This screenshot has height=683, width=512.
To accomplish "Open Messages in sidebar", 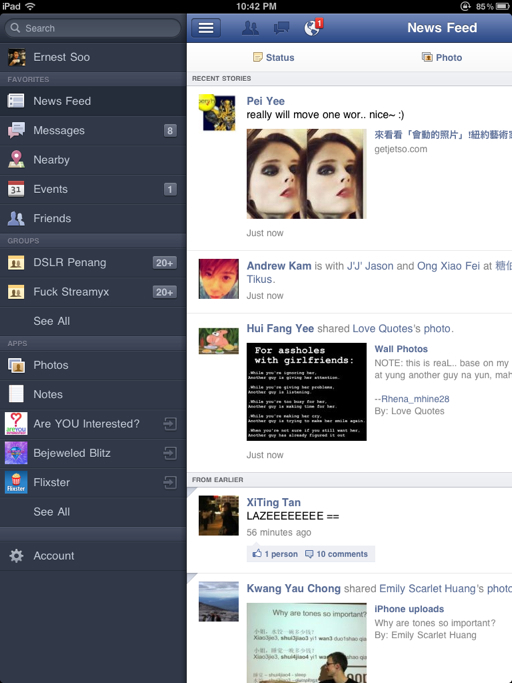I will tap(93, 130).
